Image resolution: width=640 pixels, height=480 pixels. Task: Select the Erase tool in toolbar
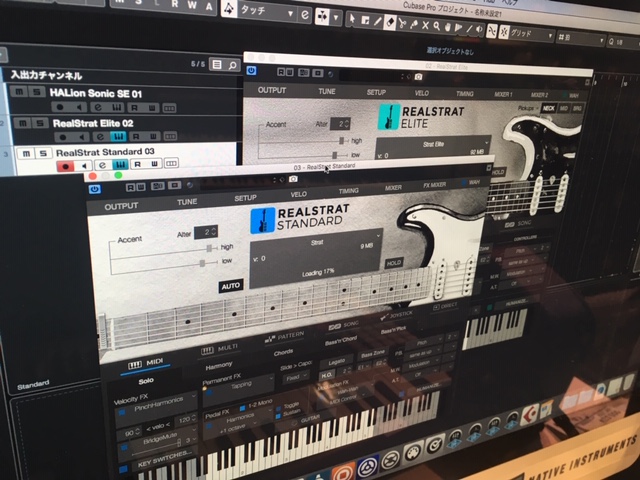(390, 22)
